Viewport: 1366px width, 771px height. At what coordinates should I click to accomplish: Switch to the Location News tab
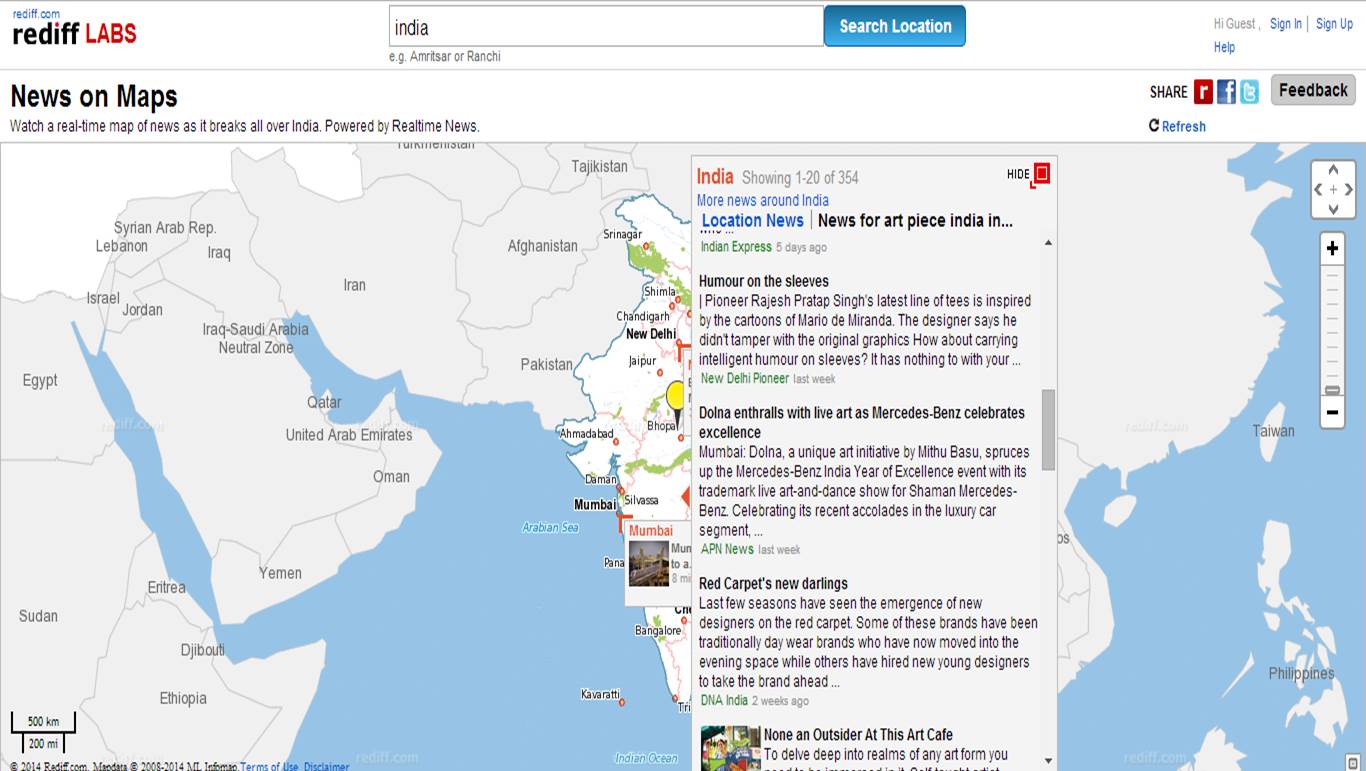pyautogui.click(x=753, y=221)
